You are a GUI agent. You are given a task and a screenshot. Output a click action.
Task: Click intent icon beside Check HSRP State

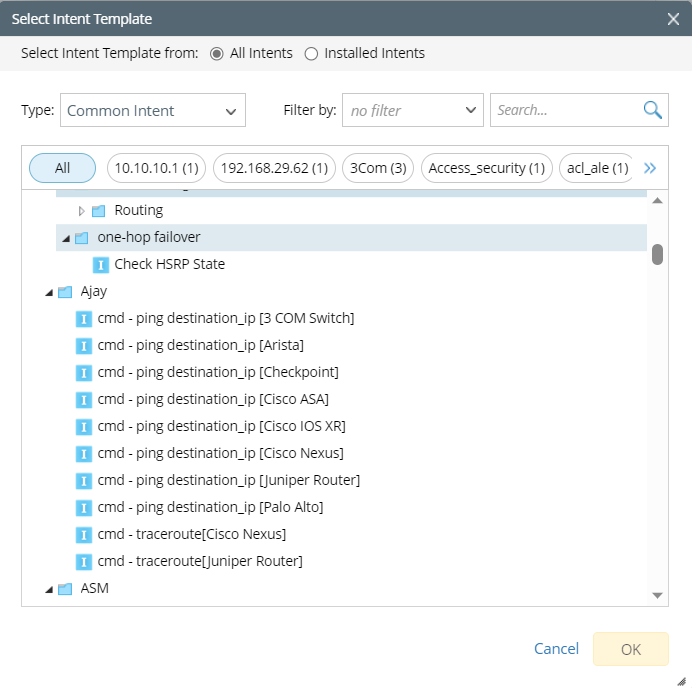click(101, 265)
